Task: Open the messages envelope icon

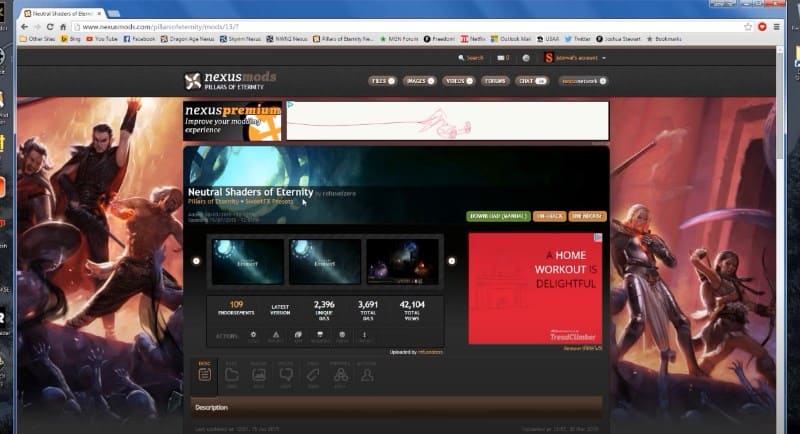Action: pos(503,58)
